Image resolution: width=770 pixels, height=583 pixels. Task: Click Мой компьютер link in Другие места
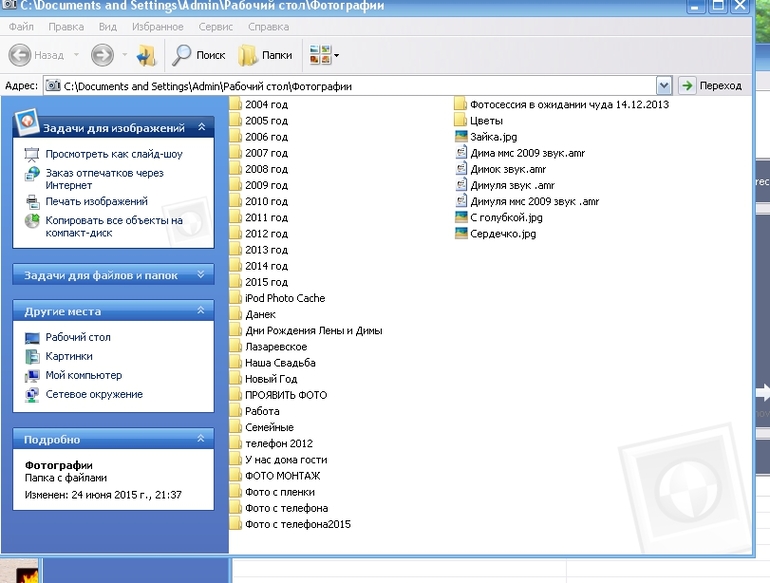tap(83, 375)
